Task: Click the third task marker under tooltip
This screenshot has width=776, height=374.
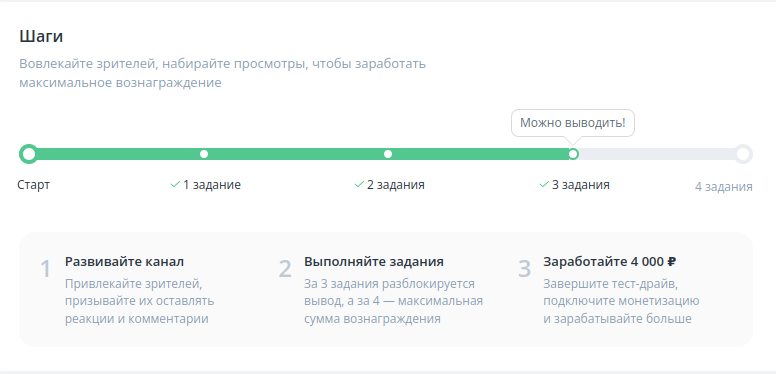Action: (x=573, y=154)
